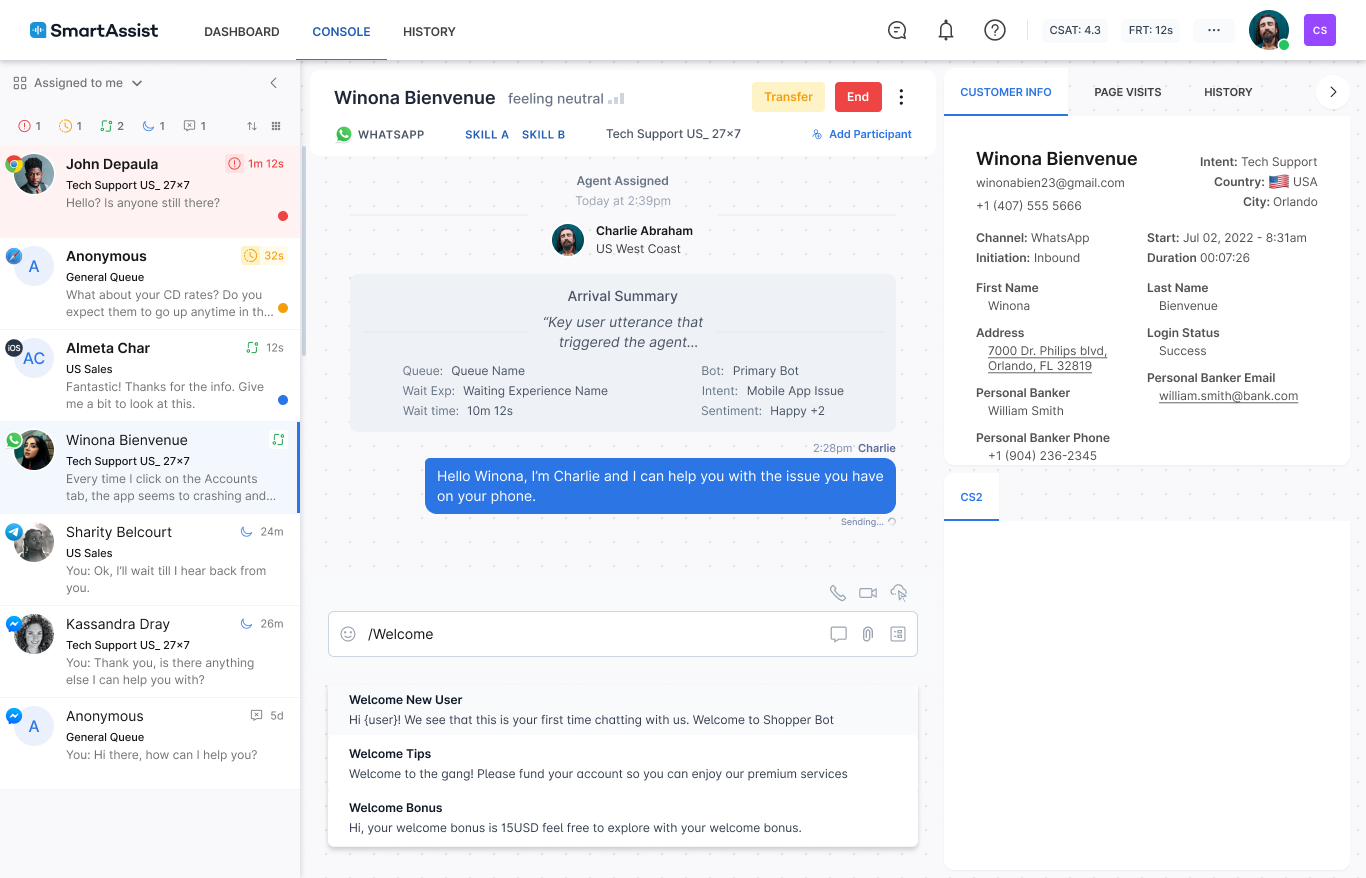
Task: Open HISTORY tab in customer panel
Action: click(1228, 92)
